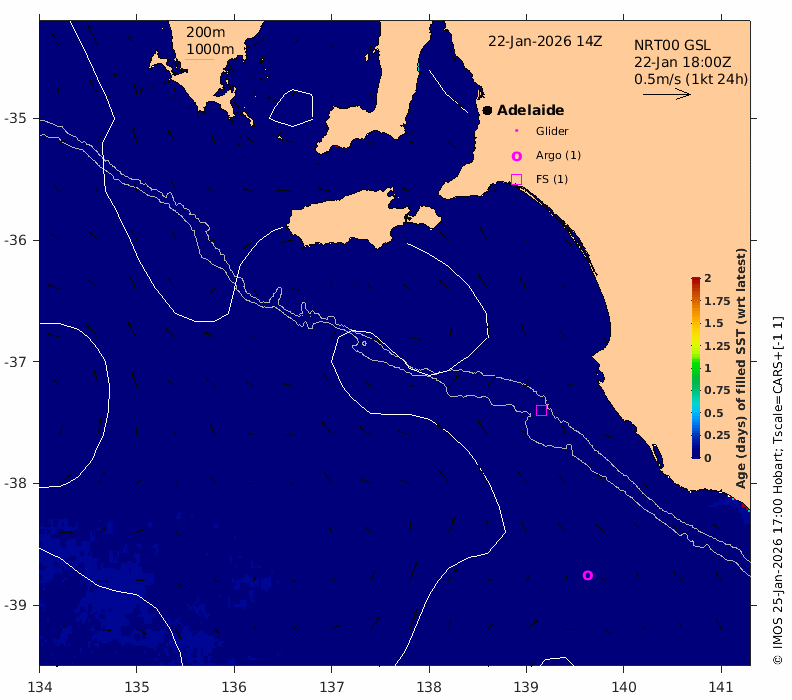The image size is (792, 700).
Task: Click the Glider legend label
Action: [x=552, y=131]
